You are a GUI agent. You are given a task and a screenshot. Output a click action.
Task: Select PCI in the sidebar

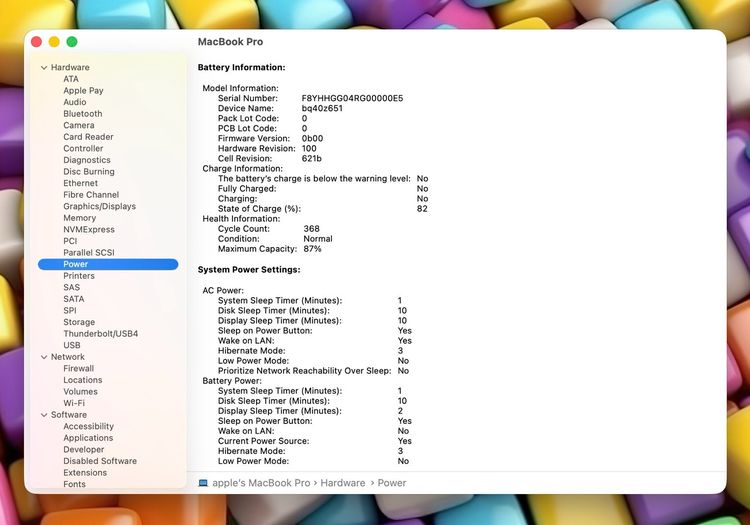[70, 241]
